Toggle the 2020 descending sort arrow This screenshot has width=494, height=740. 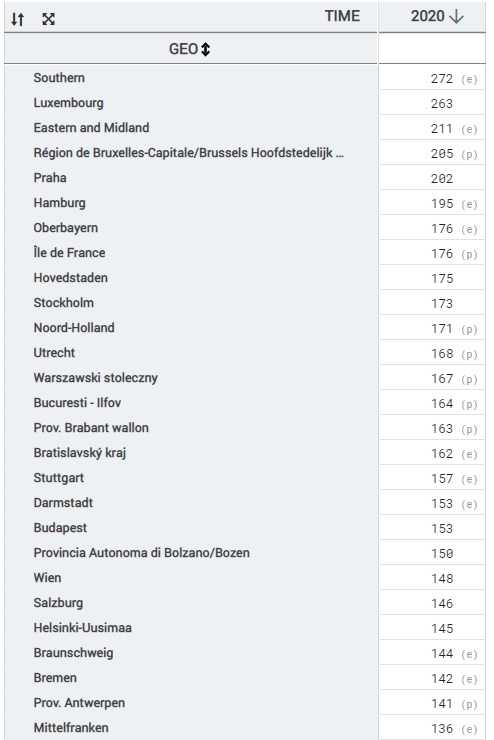456,17
